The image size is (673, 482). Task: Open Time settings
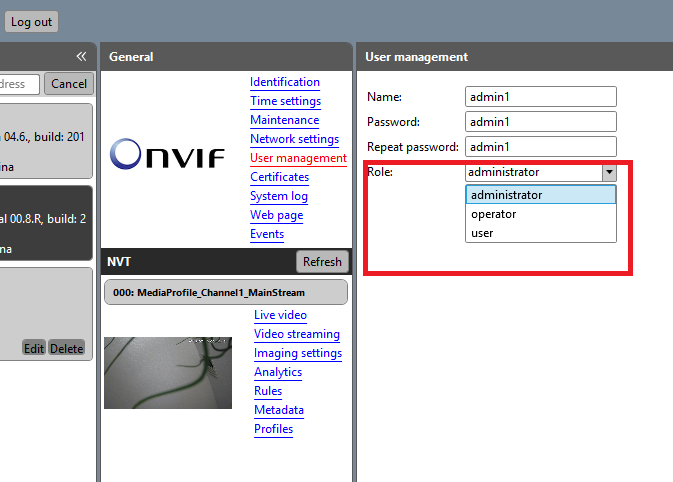click(285, 101)
